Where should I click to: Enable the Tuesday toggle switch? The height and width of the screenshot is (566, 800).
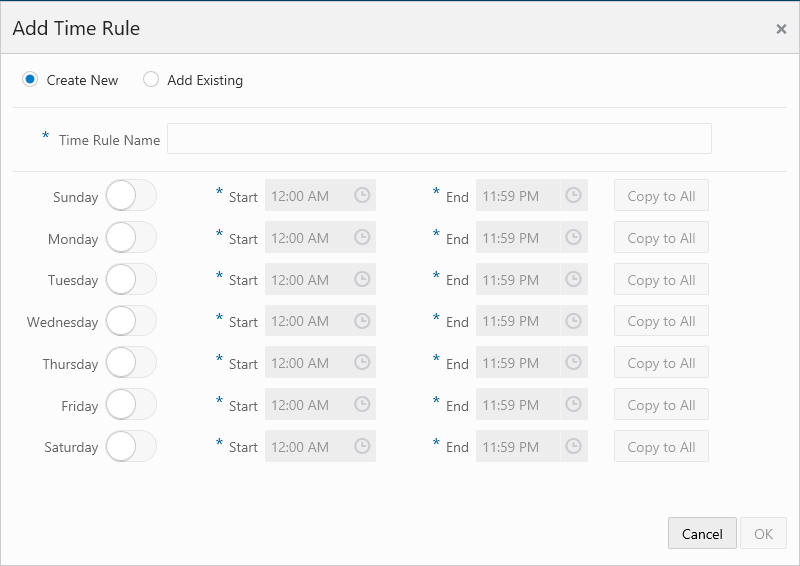pos(131,279)
